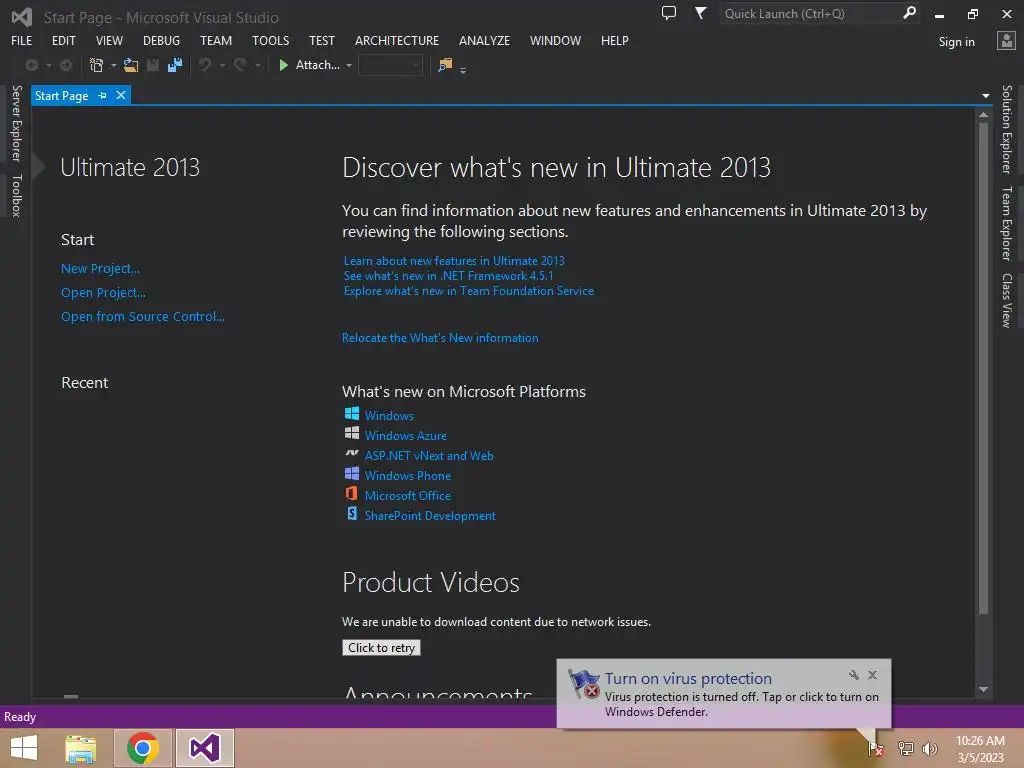
Task: Open the Team Explorer side tab
Action: tap(1007, 223)
